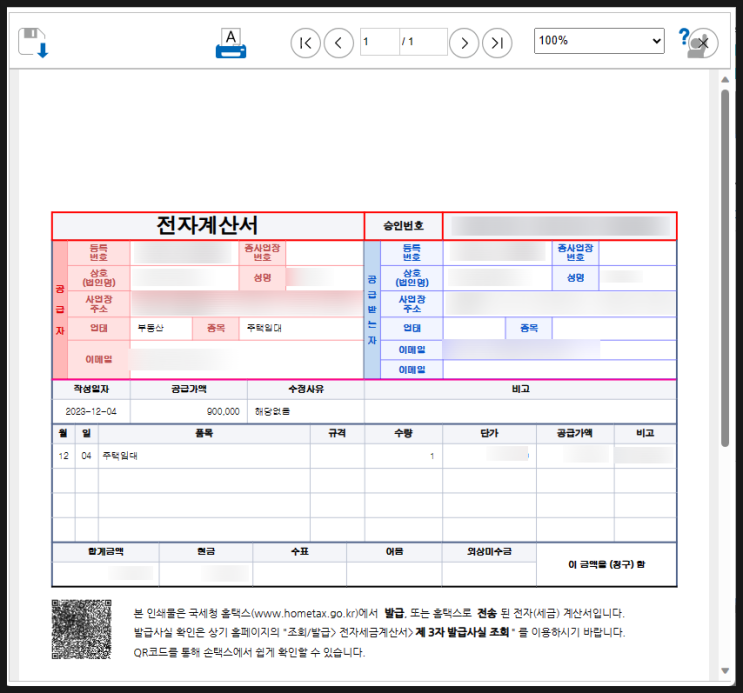Click the 어음 header
Screen dimensions: 743x693
click(x=394, y=552)
